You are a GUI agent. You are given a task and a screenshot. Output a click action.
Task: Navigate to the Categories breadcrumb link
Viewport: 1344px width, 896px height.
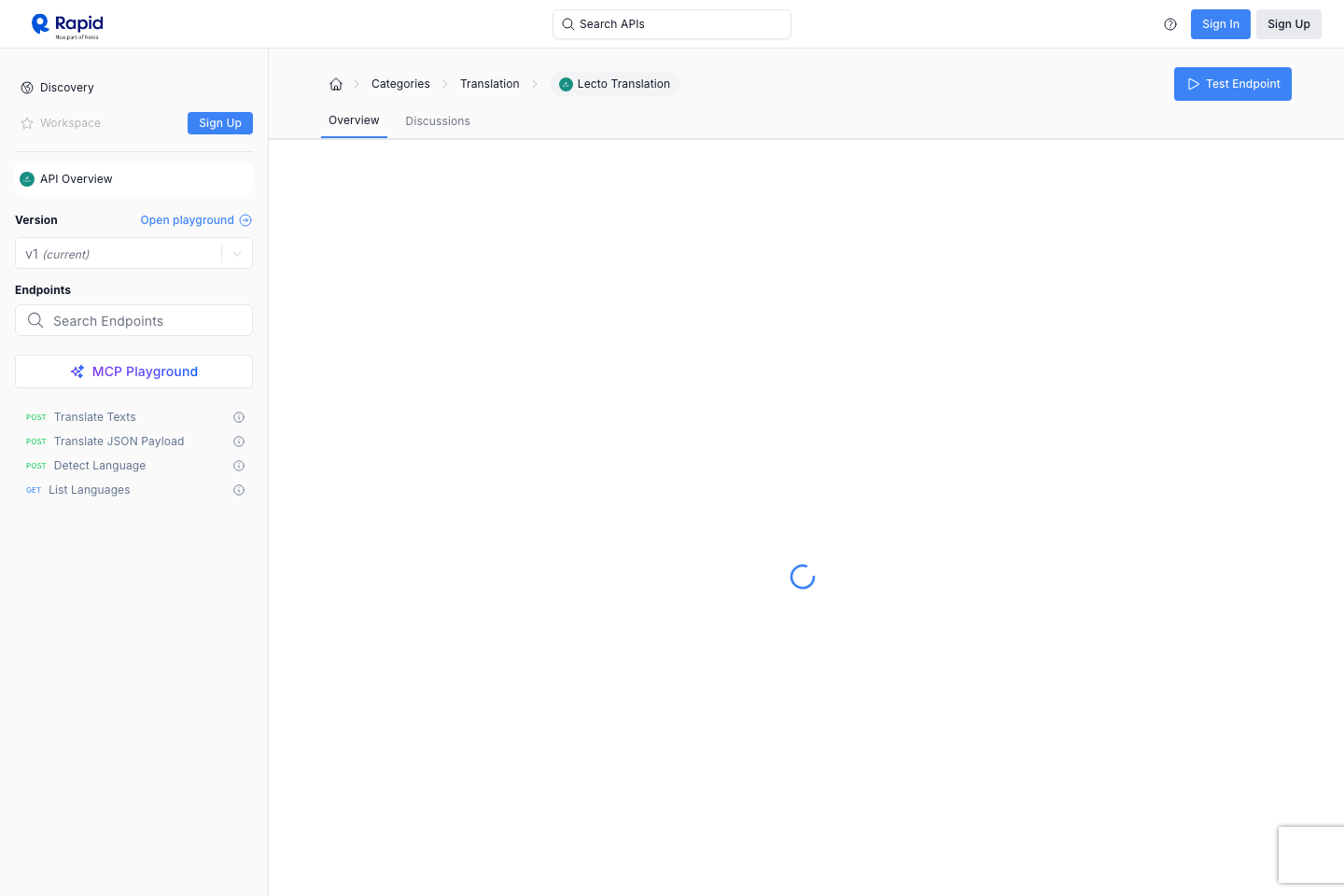click(400, 83)
